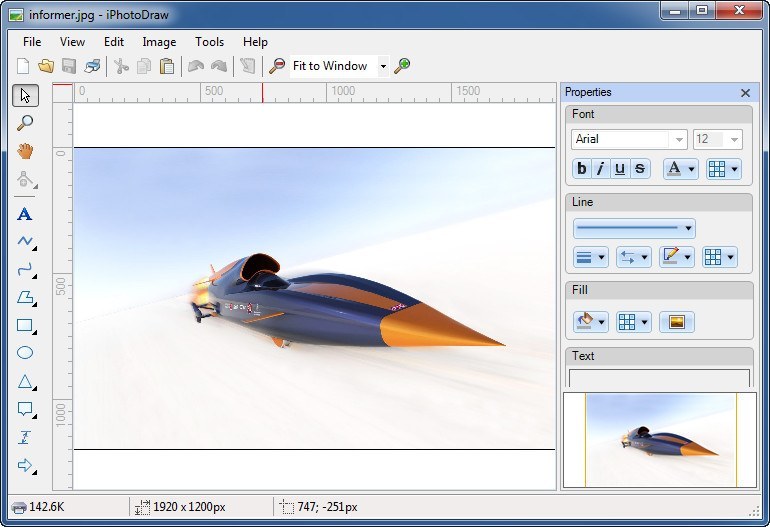Copy selection in toolbar
The width and height of the screenshot is (770, 527).
tap(144, 66)
